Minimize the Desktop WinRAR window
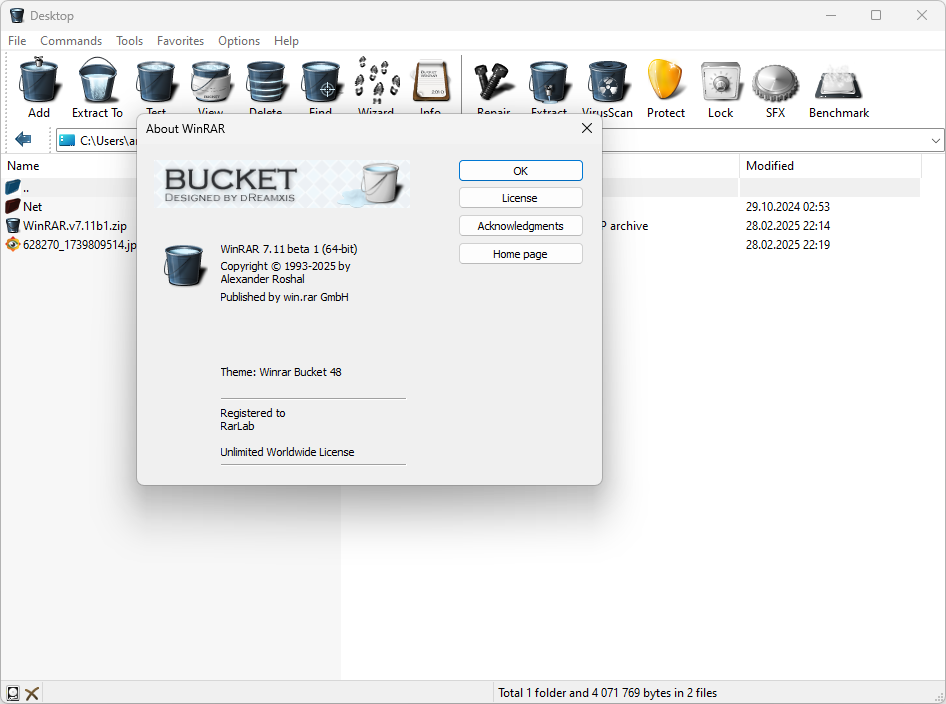This screenshot has width=946, height=704. [831, 15]
